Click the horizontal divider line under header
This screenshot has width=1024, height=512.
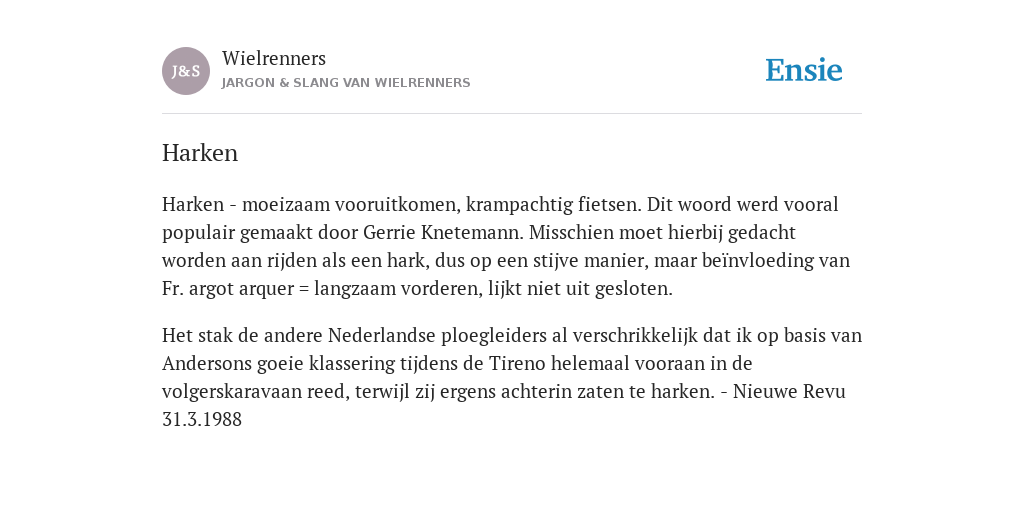pos(512,114)
